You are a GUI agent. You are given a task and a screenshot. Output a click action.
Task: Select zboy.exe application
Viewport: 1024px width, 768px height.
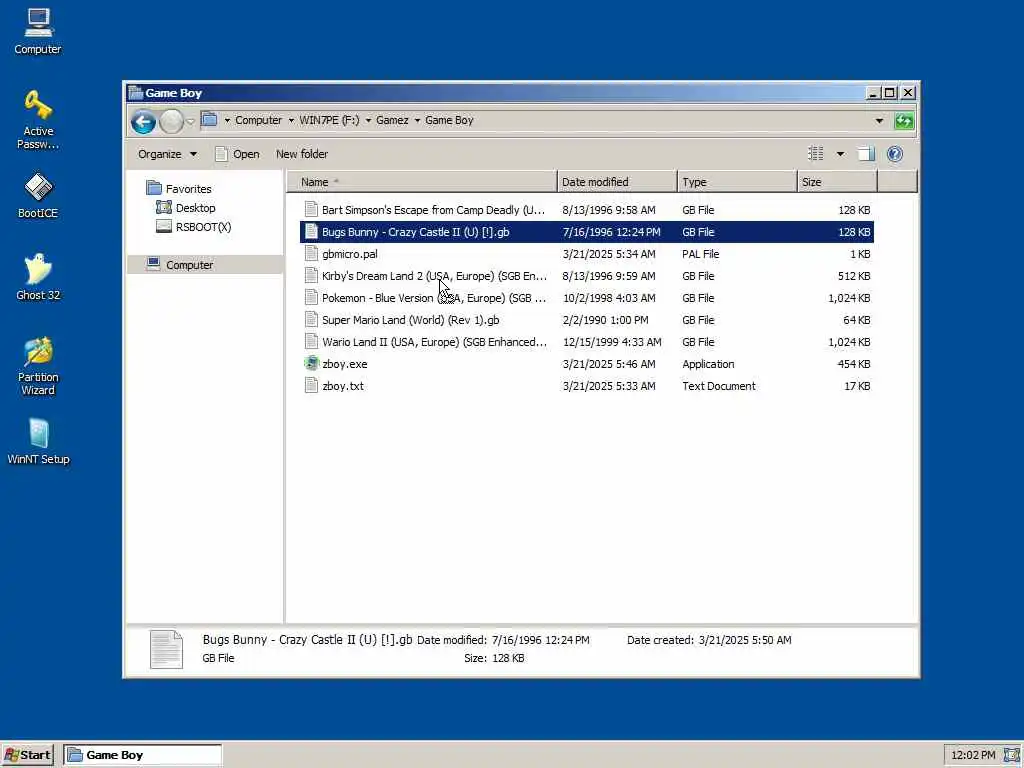click(x=586, y=364)
